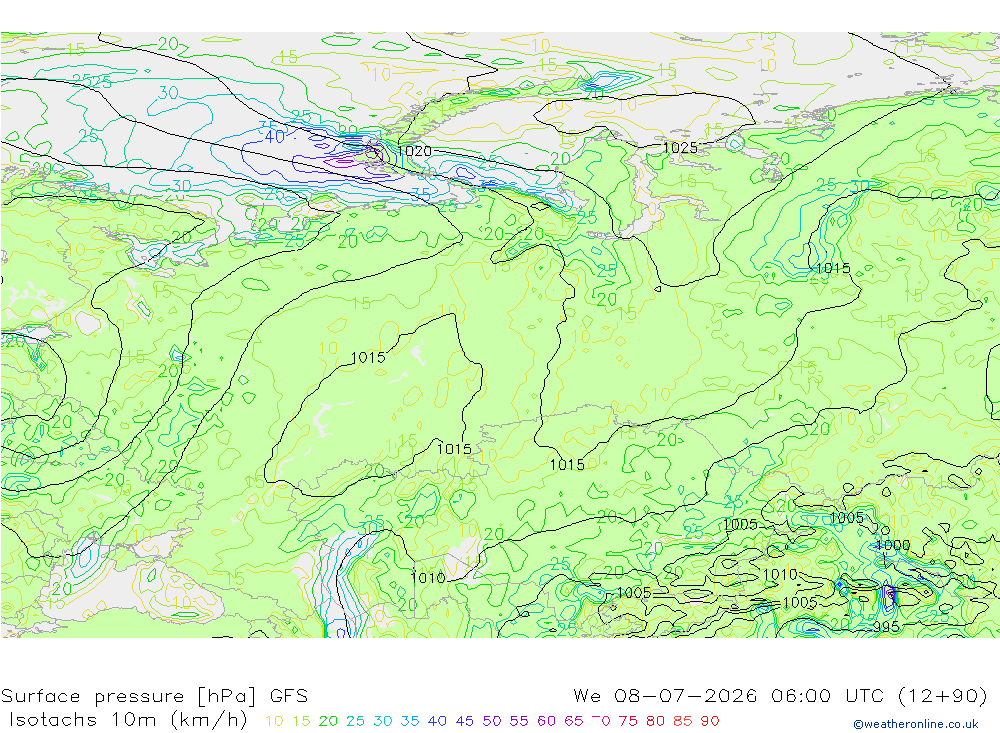Click the 1020 isobar label on the map
Viewport: 1000px width, 733px height.
(414, 151)
